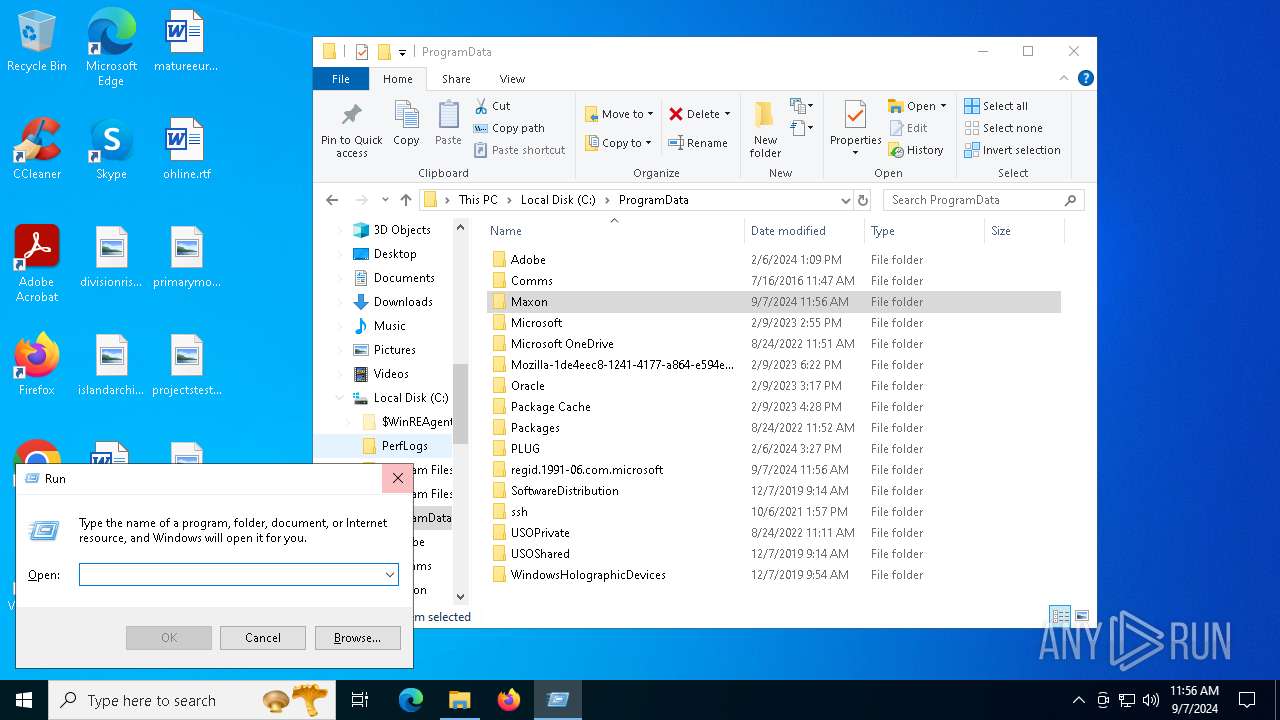This screenshot has width=1280, height=720.
Task: Click Search ProgramData field
Action: click(983, 200)
